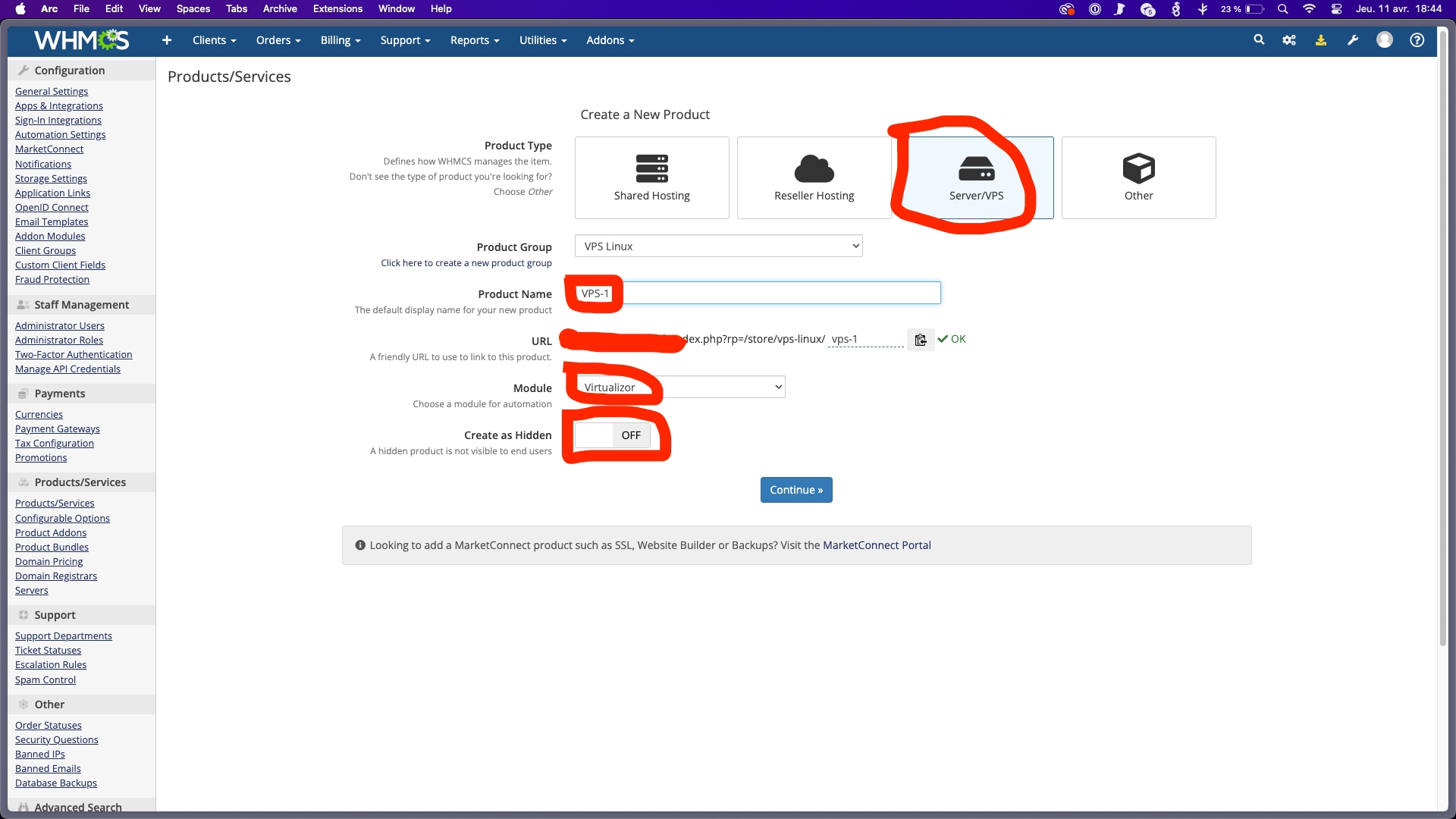Open the Billing navigation dropdown
Viewport: 1456px width, 819px height.
point(340,40)
